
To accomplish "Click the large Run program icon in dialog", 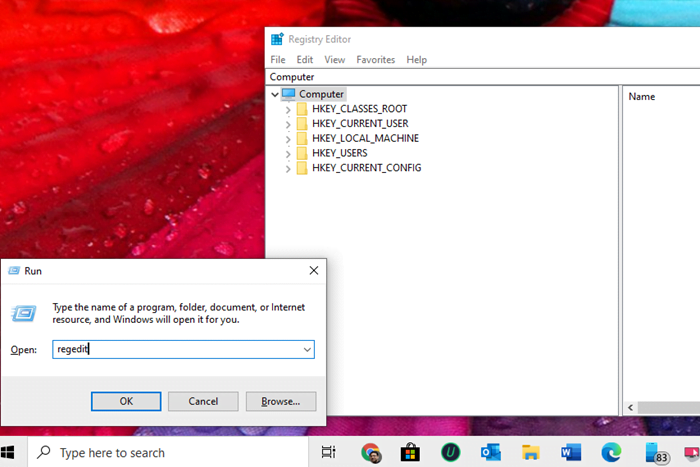I will pyautogui.click(x=24, y=313).
